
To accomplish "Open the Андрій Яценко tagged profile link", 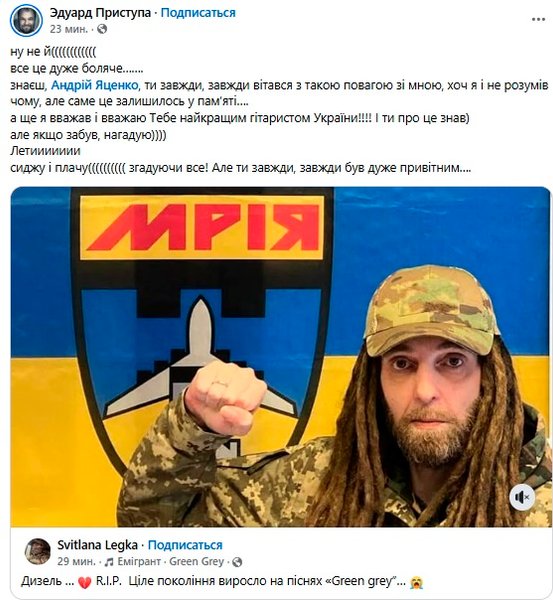I will (95, 85).
